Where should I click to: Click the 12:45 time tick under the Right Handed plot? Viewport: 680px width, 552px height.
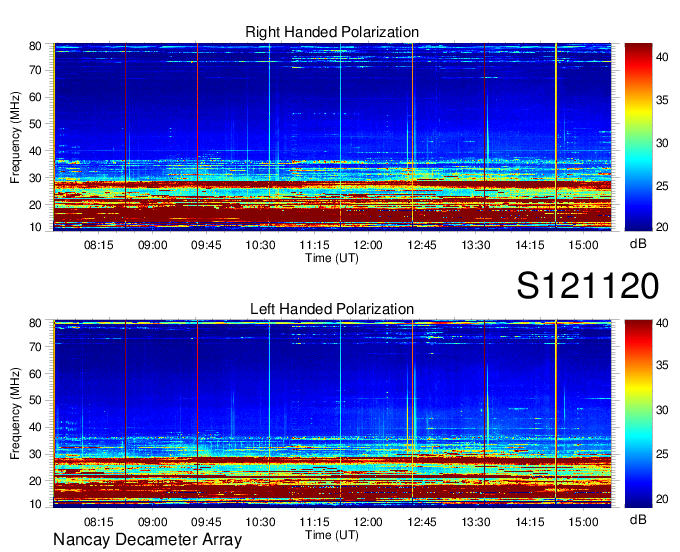(x=422, y=245)
